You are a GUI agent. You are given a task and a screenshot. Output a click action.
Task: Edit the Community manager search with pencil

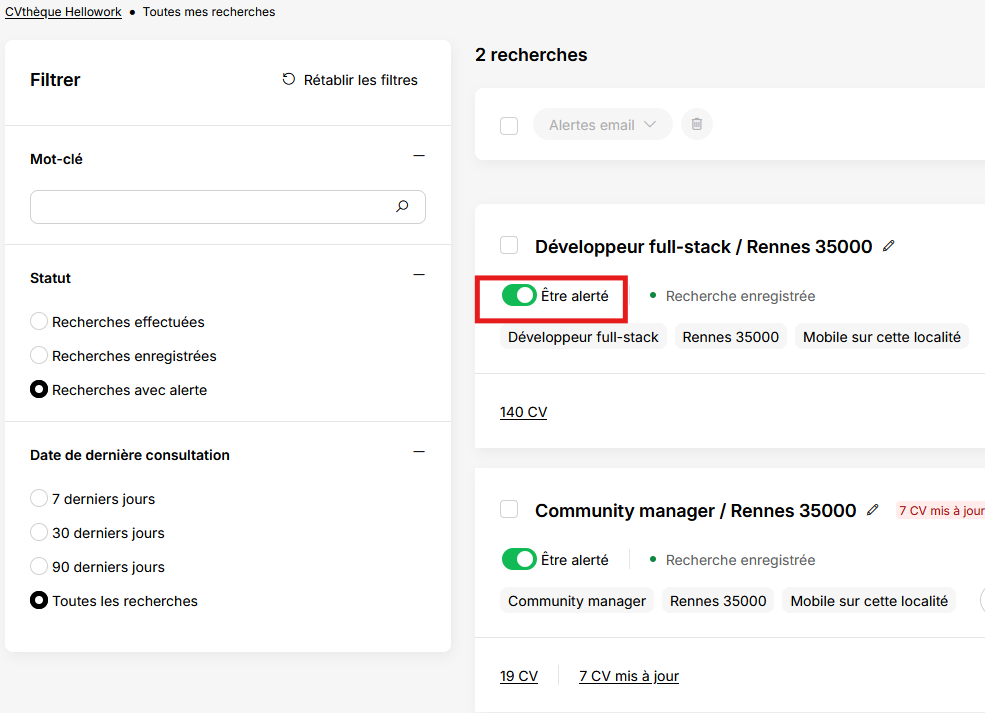click(873, 510)
